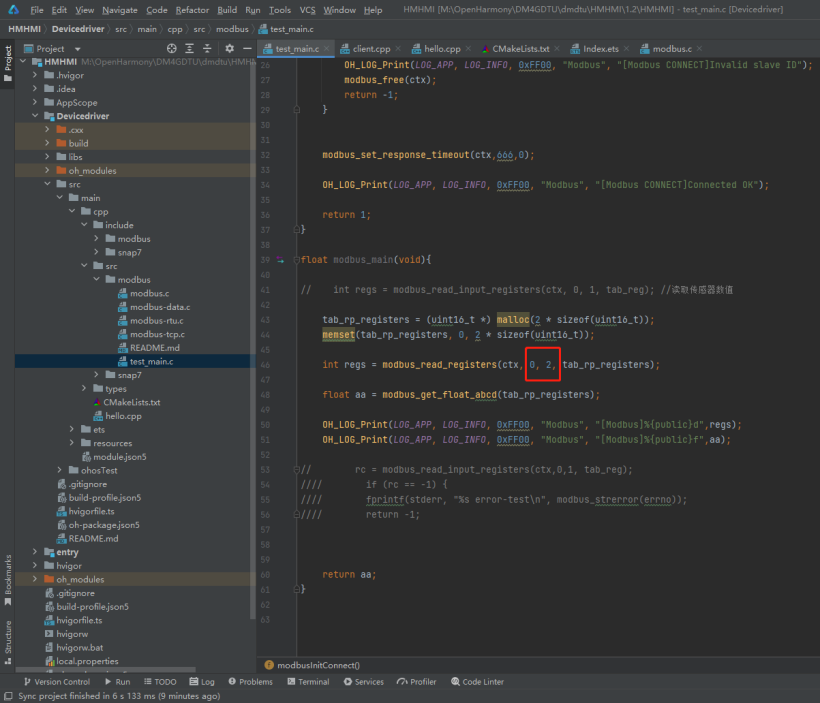
Task: Open the Profiler tool window
Action: click(x=416, y=682)
